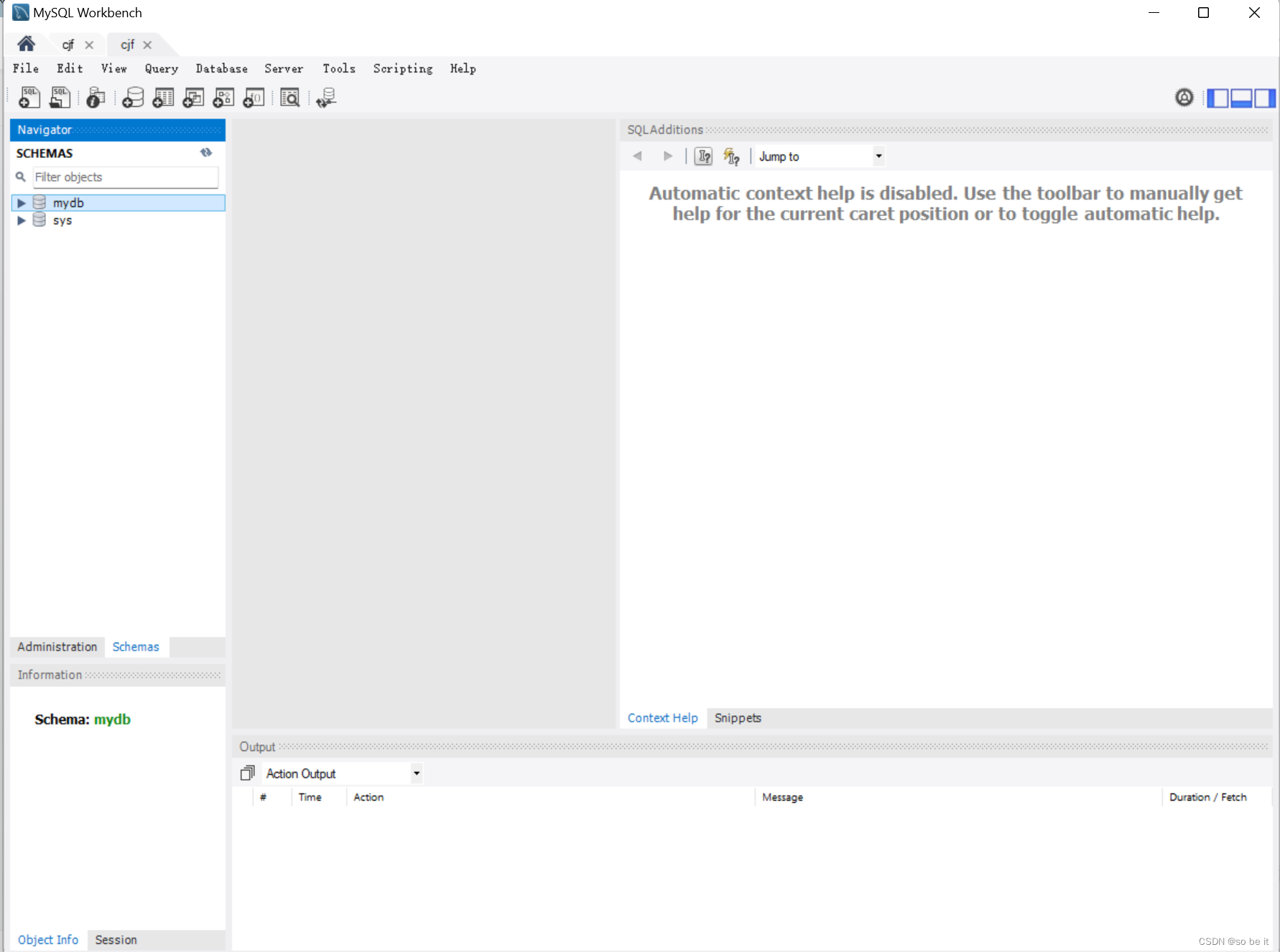Go forward in context help
Screen dimensions: 1280x952
coord(668,156)
